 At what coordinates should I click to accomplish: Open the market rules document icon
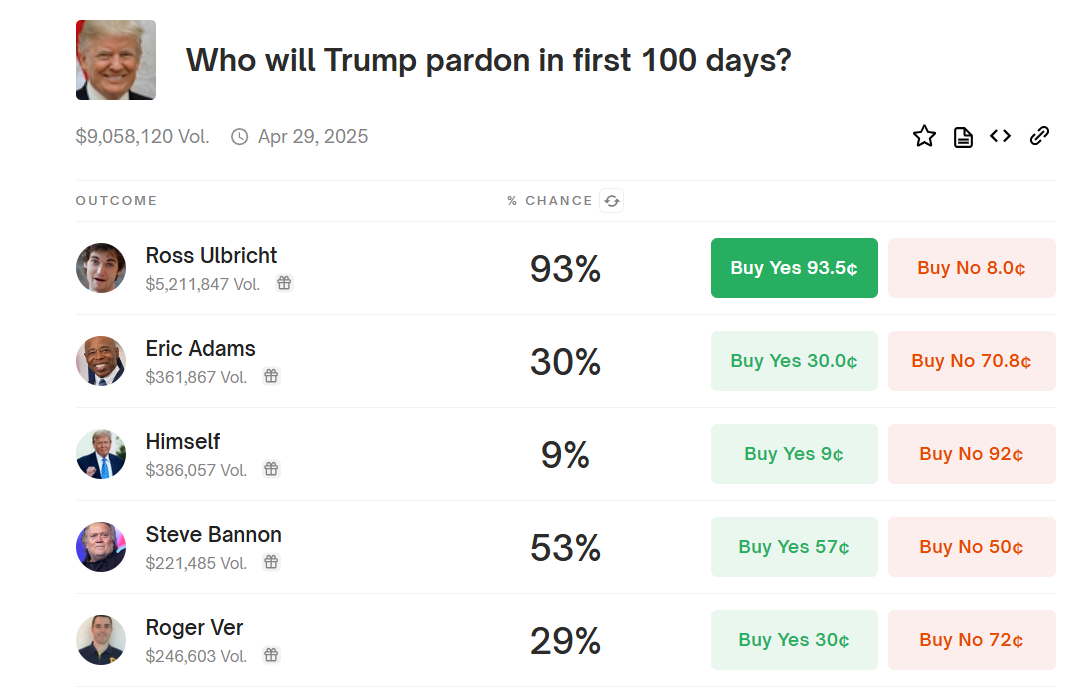point(963,137)
